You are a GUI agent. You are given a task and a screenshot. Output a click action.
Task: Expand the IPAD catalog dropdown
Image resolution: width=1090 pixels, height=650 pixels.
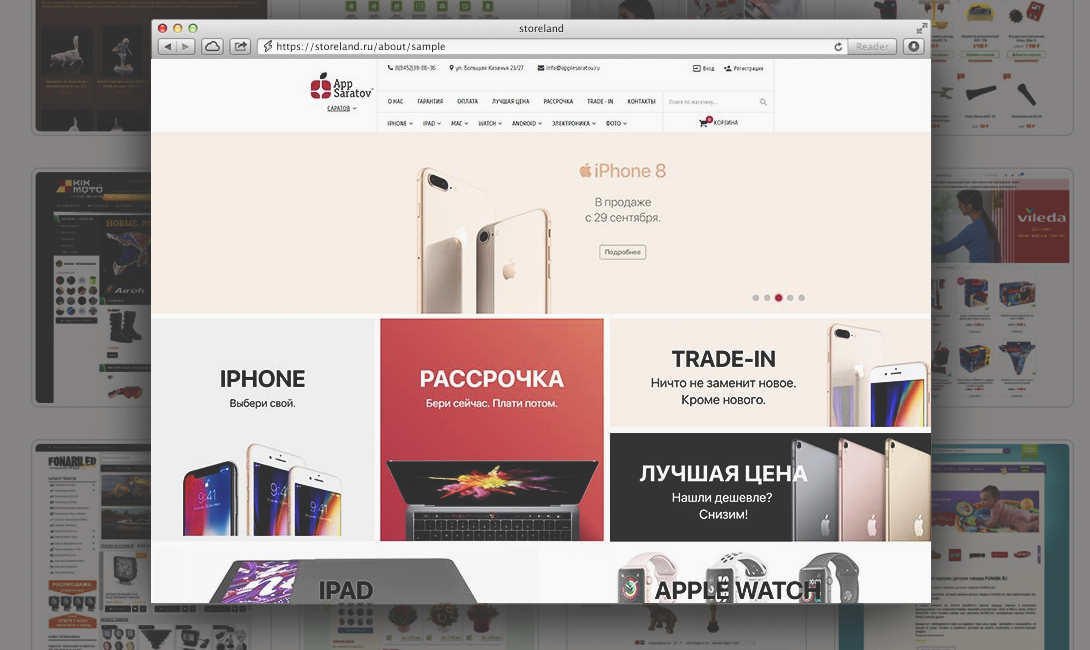(432, 124)
